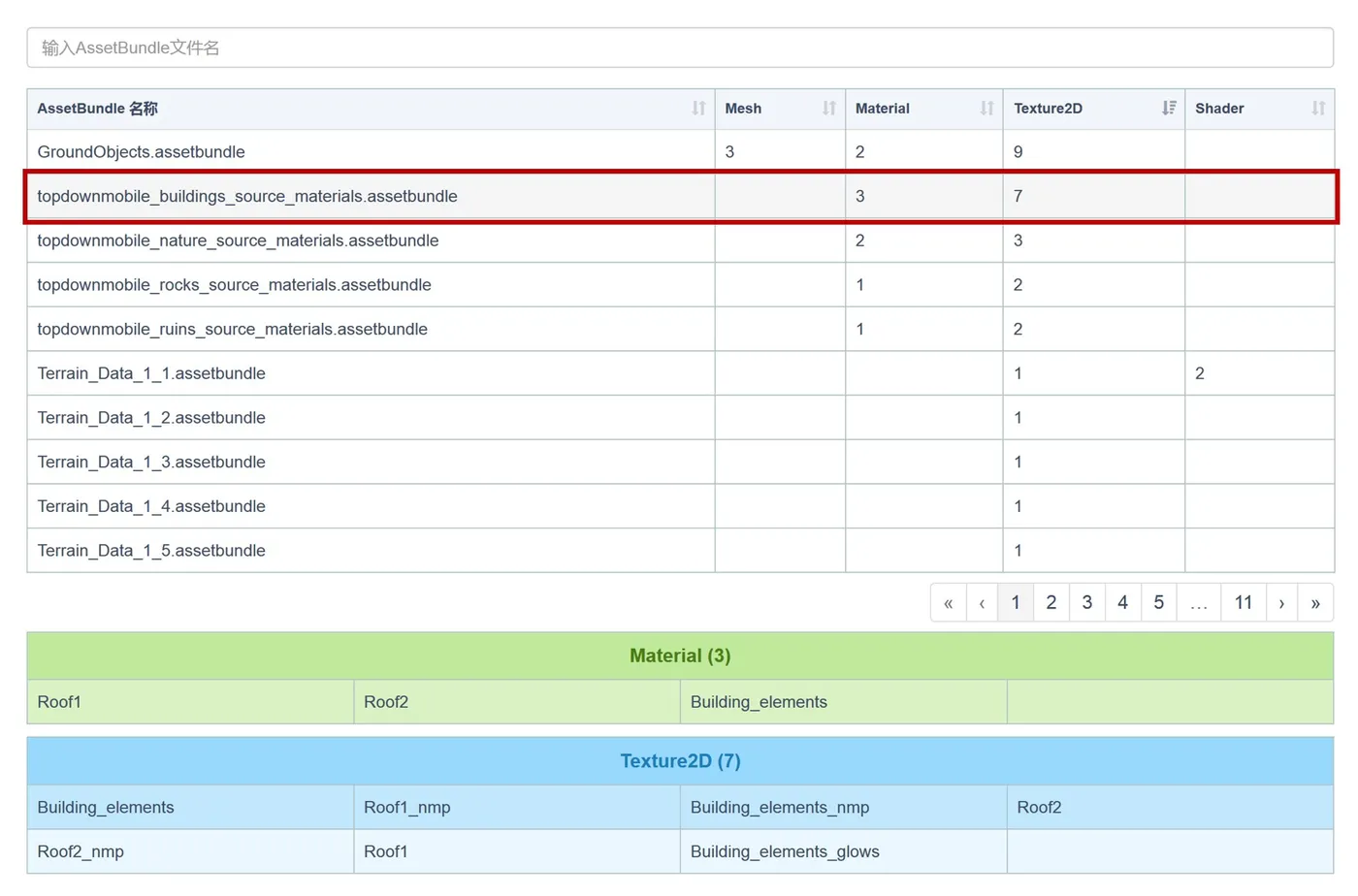
Task: Click Shader value 2 for Terrain_Data_1_1
Action: [x=1200, y=373]
